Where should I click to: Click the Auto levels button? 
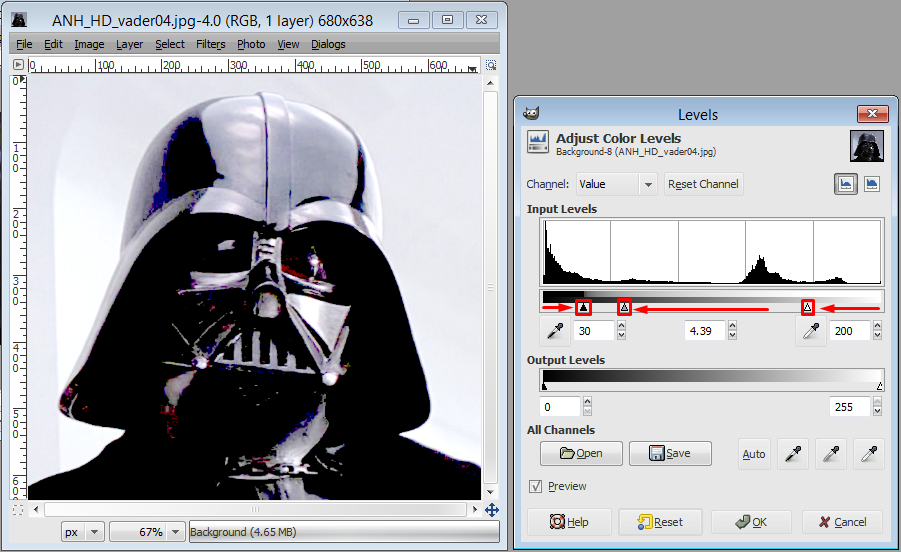pyautogui.click(x=753, y=454)
